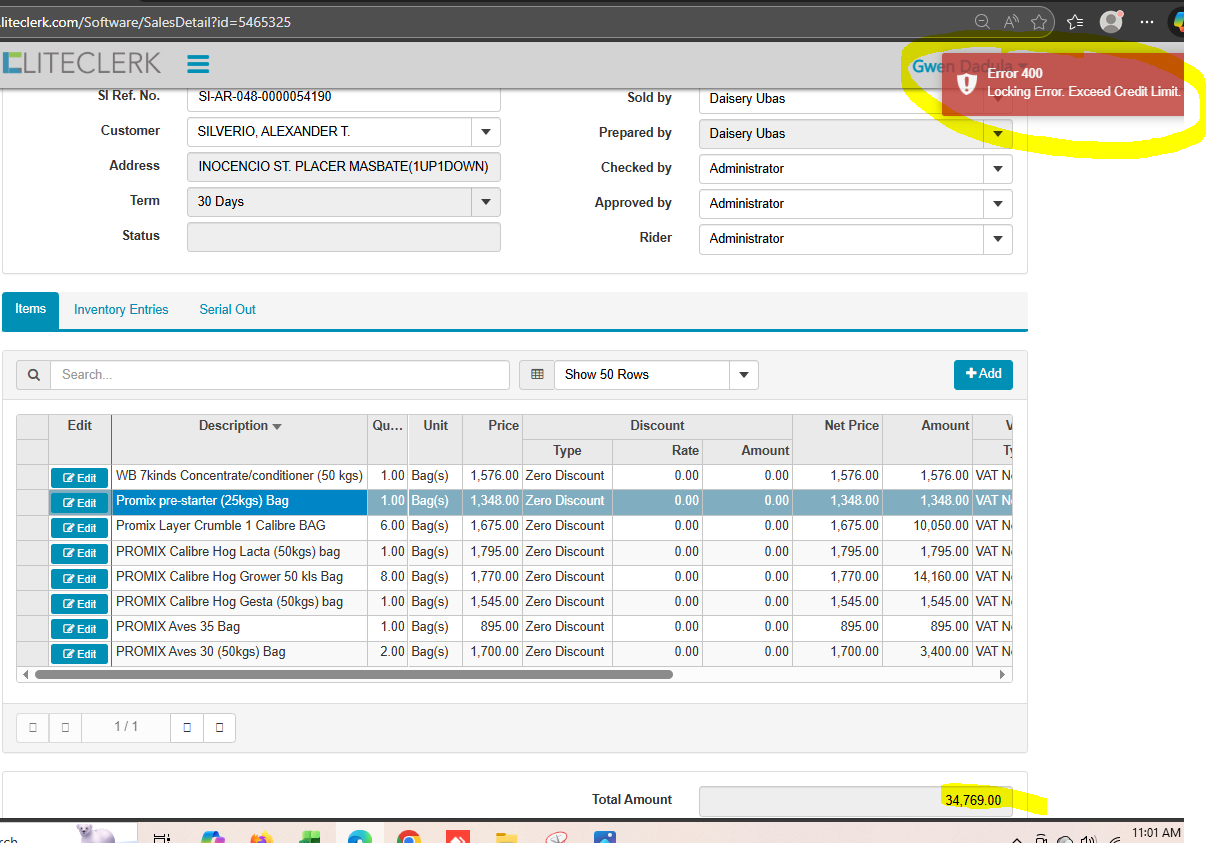Expand the Customer dropdown arrow
The height and width of the screenshot is (843, 1206).
(x=486, y=132)
